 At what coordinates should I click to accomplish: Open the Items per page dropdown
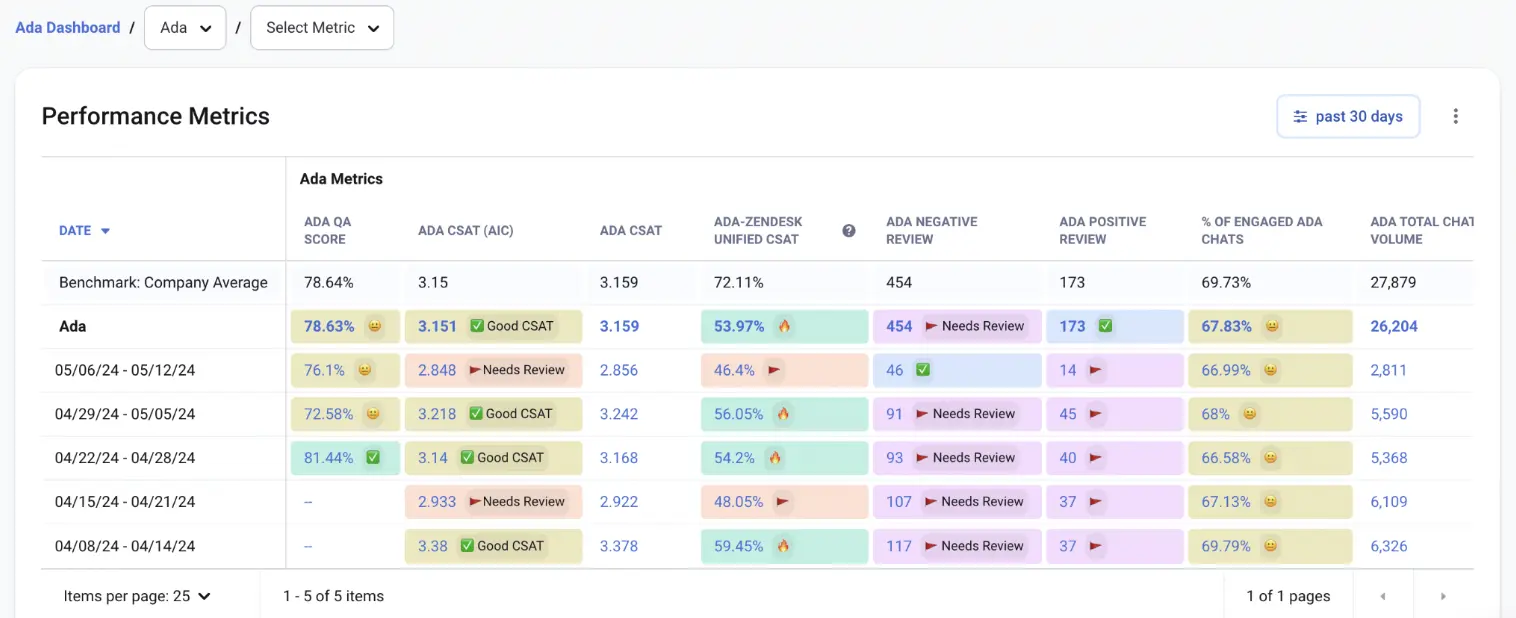coord(137,596)
